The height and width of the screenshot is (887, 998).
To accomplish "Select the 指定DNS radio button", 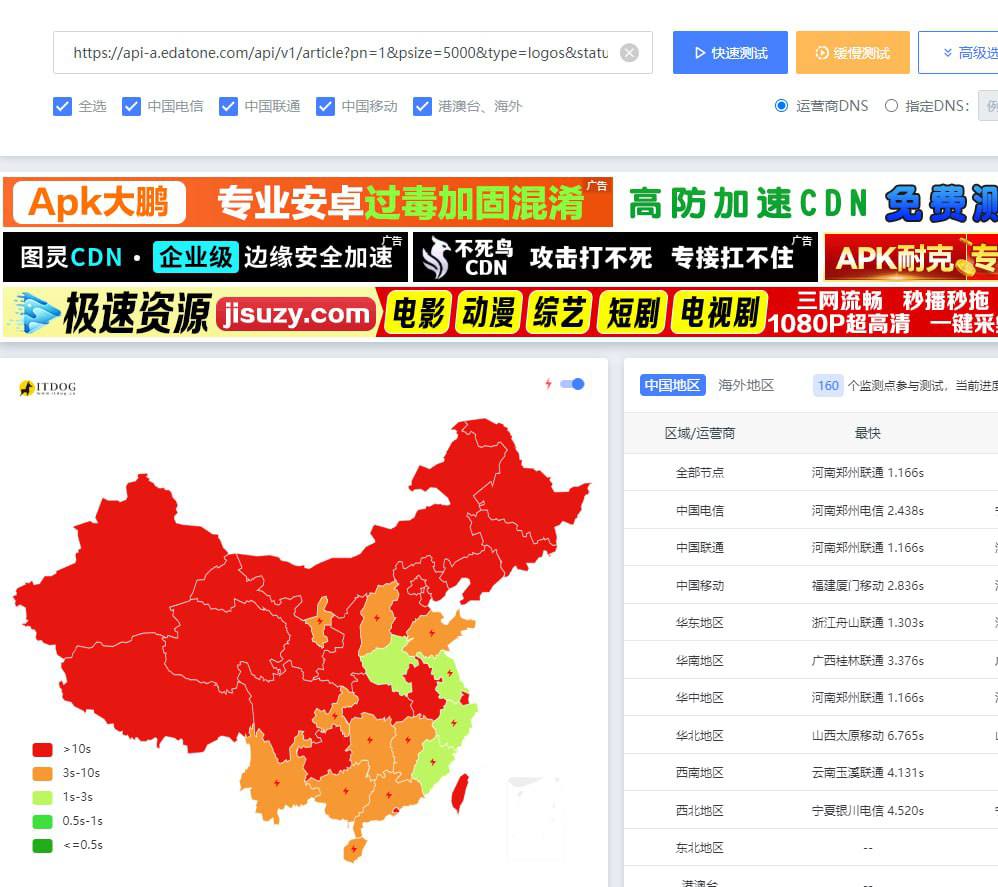I will coord(891,106).
